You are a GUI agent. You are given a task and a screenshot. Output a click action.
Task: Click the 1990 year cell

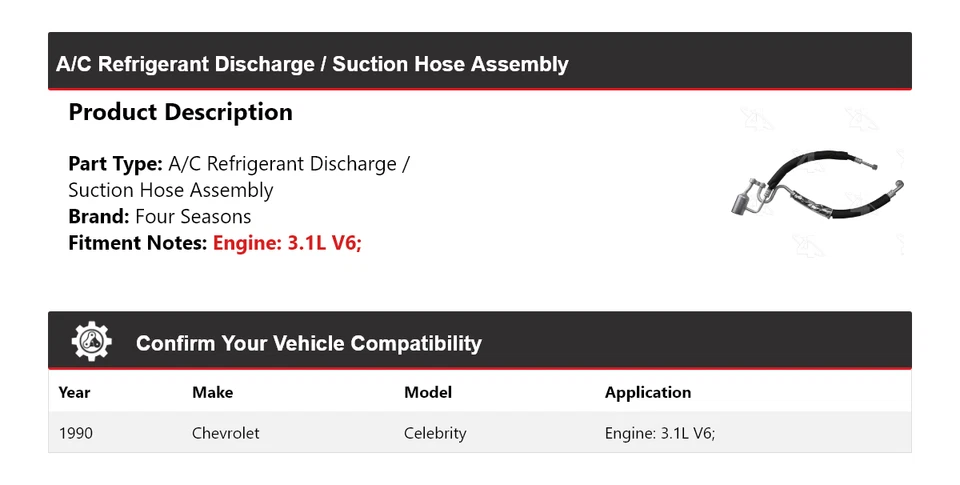click(x=75, y=433)
